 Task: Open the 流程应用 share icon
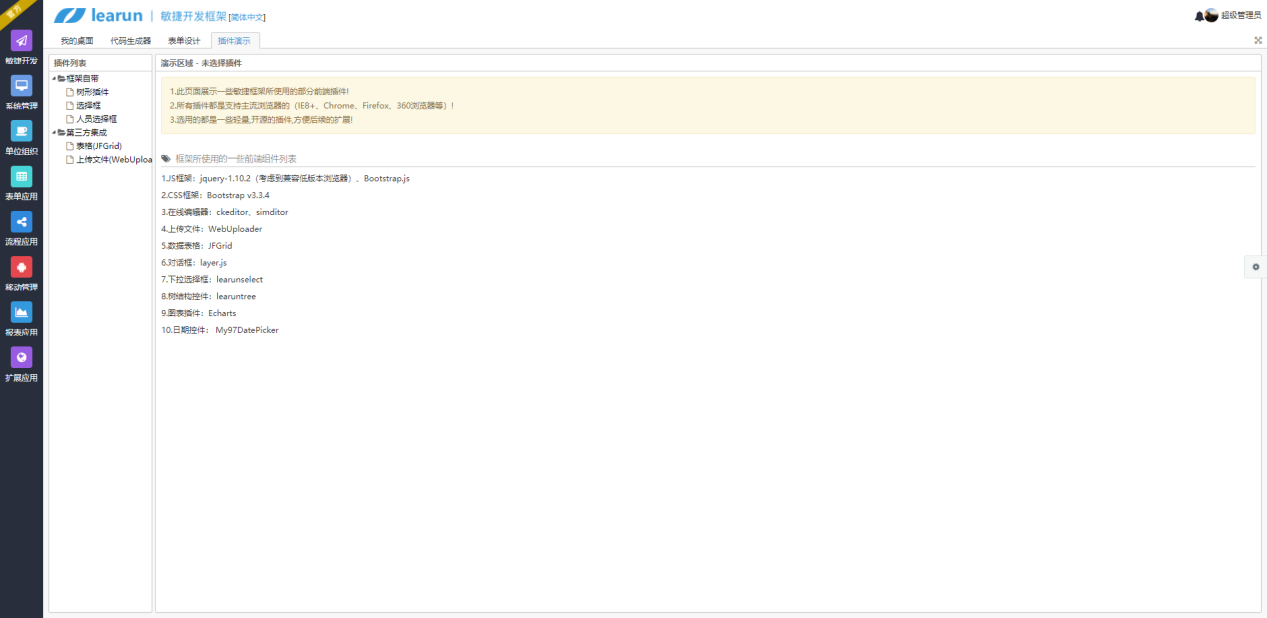click(x=21, y=222)
